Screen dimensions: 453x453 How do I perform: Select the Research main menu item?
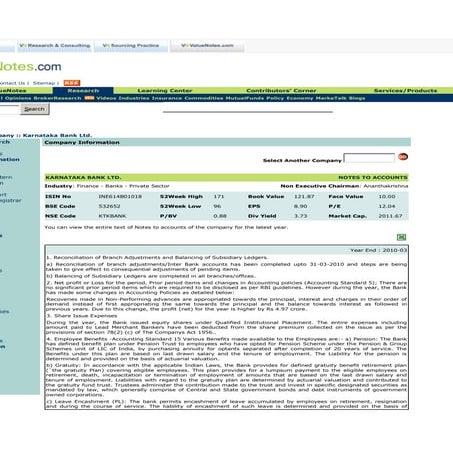point(83,91)
